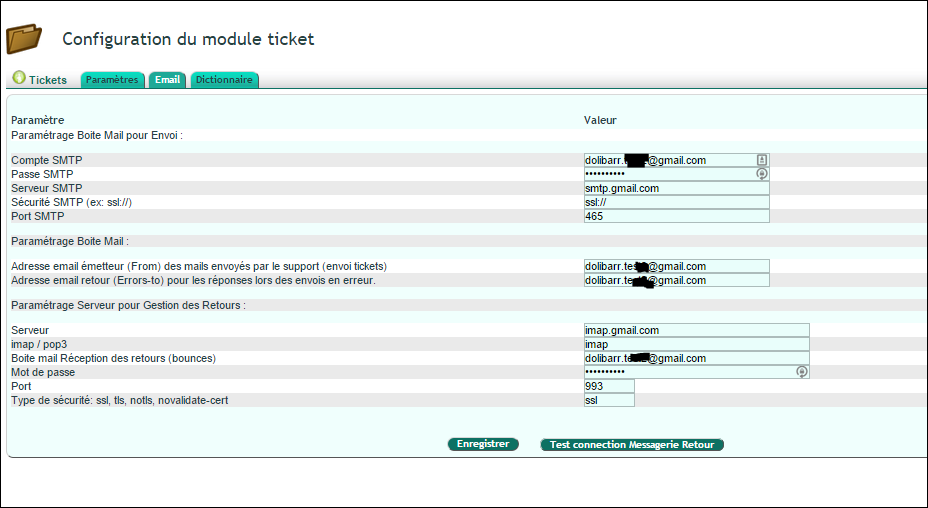Click the security type field containing ssl
Image resolution: width=928 pixels, height=508 pixels.
tap(609, 400)
